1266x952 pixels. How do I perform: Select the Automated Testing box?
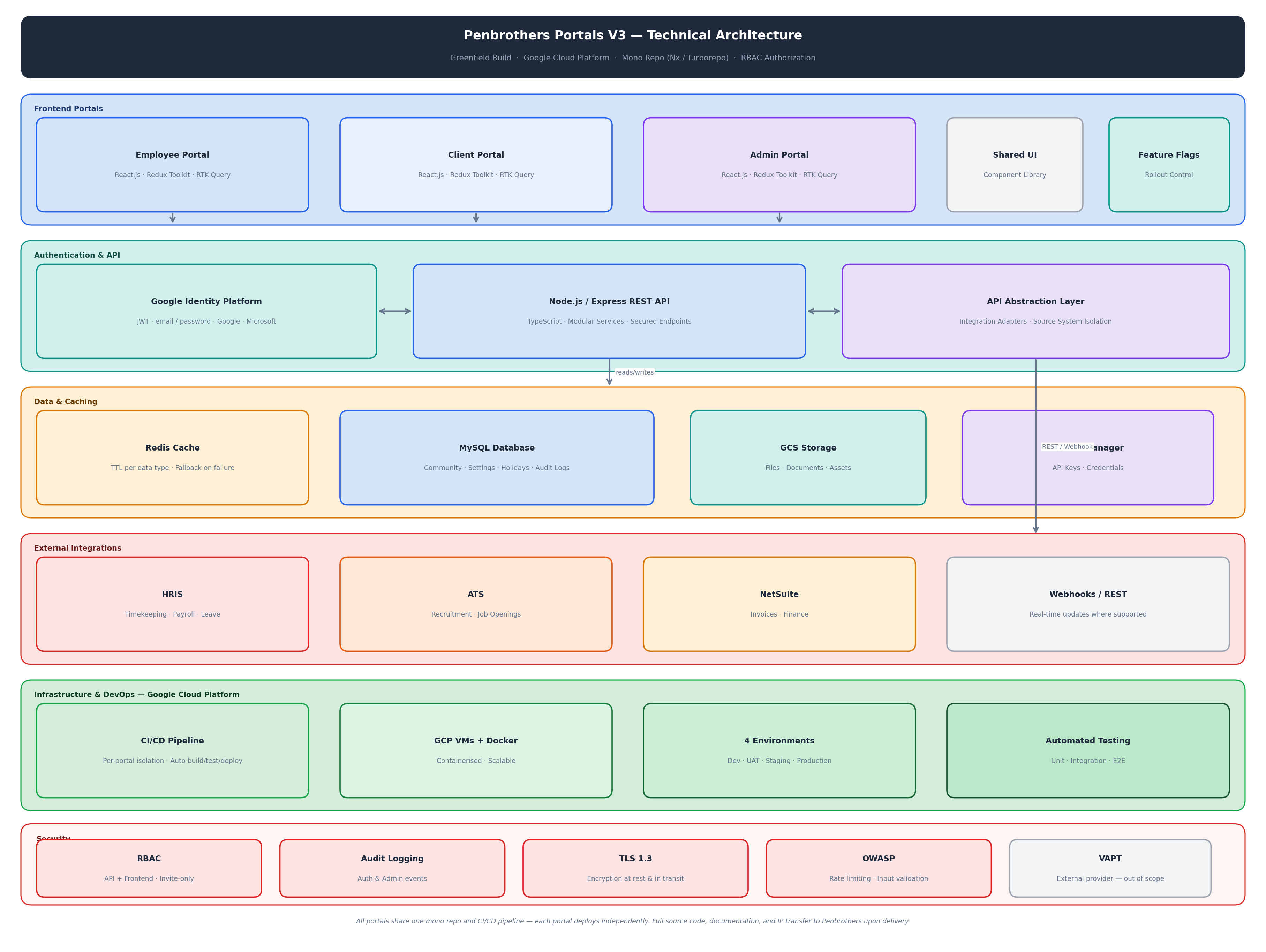[1087, 750]
